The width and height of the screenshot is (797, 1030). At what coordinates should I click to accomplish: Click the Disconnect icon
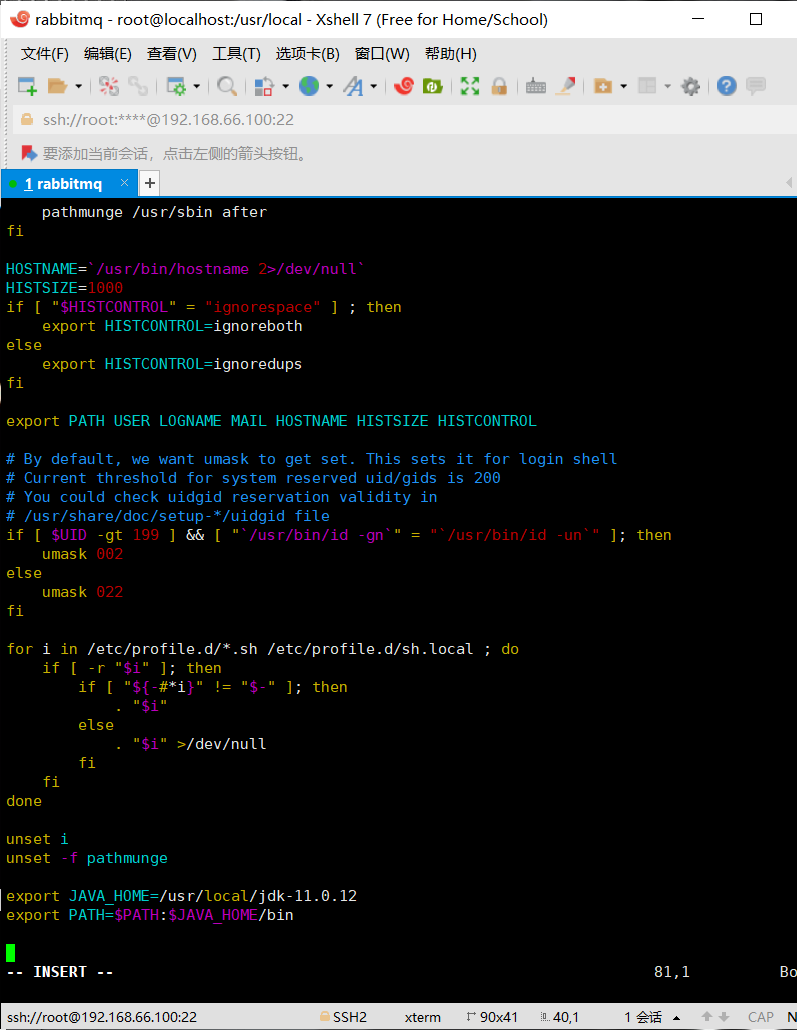pos(108,86)
